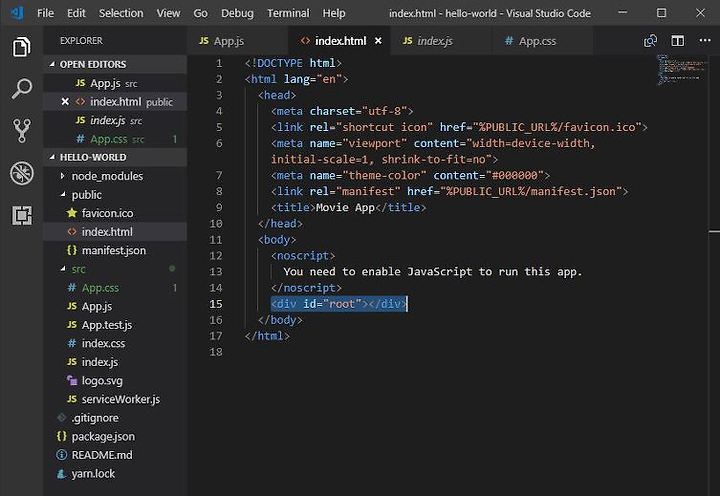Viewport: 720px width, 496px height.
Task: Click the DOCTYPE html declaration line
Action: (x=293, y=63)
